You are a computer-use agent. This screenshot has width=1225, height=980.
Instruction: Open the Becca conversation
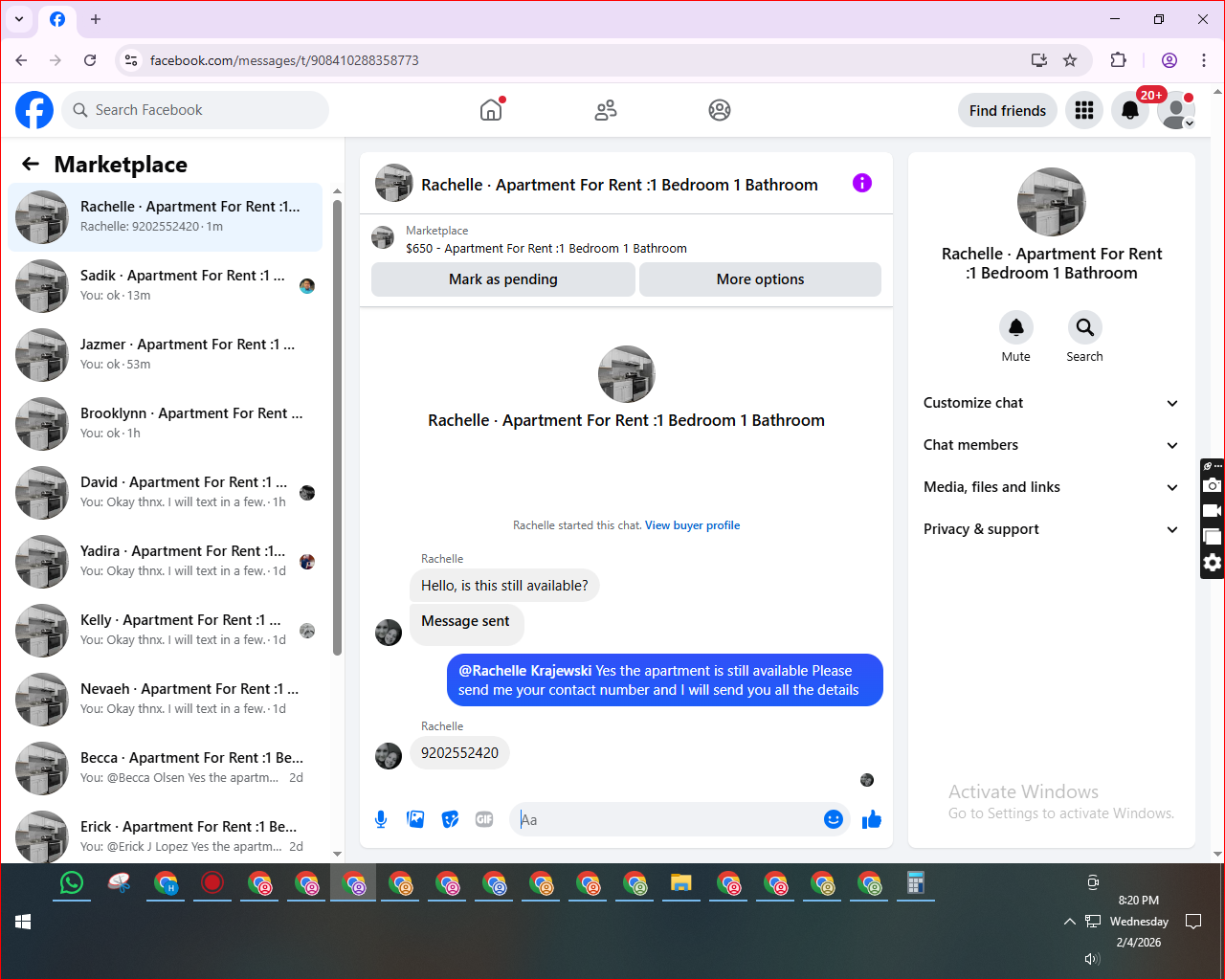(166, 768)
